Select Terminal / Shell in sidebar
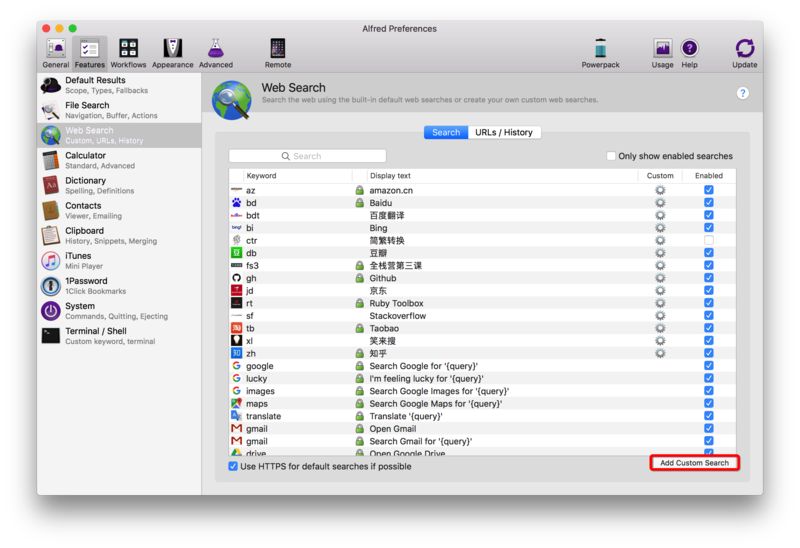800x548 pixels. click(x=119, y=335)
